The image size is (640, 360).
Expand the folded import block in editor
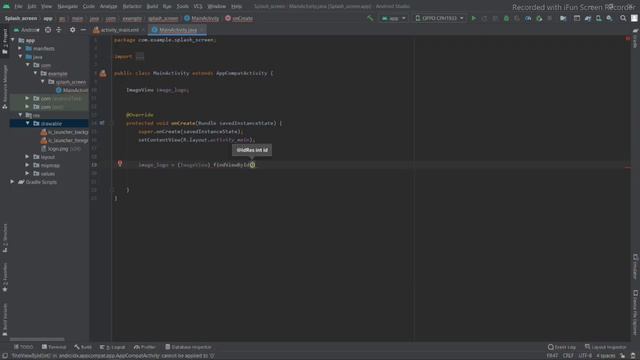140,57
